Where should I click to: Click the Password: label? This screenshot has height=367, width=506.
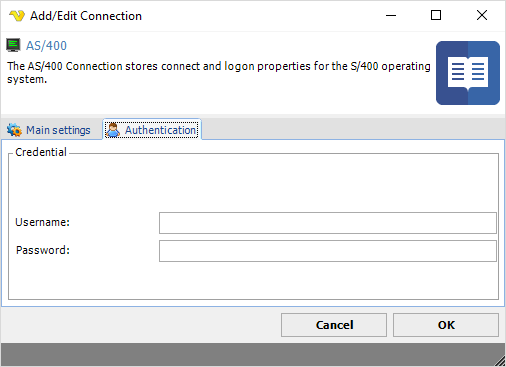[43, 250]
